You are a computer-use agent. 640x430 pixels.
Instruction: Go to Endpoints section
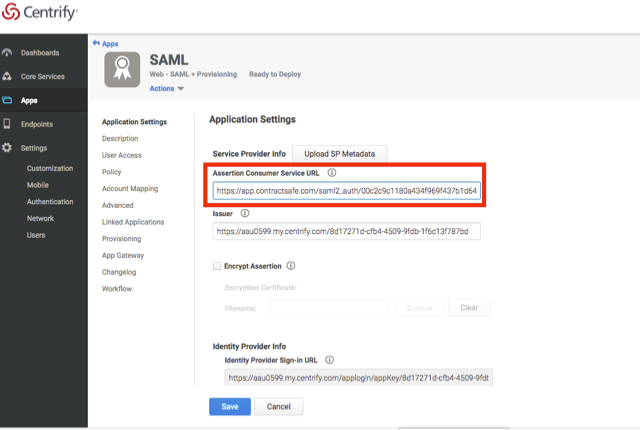pos(37,124)
